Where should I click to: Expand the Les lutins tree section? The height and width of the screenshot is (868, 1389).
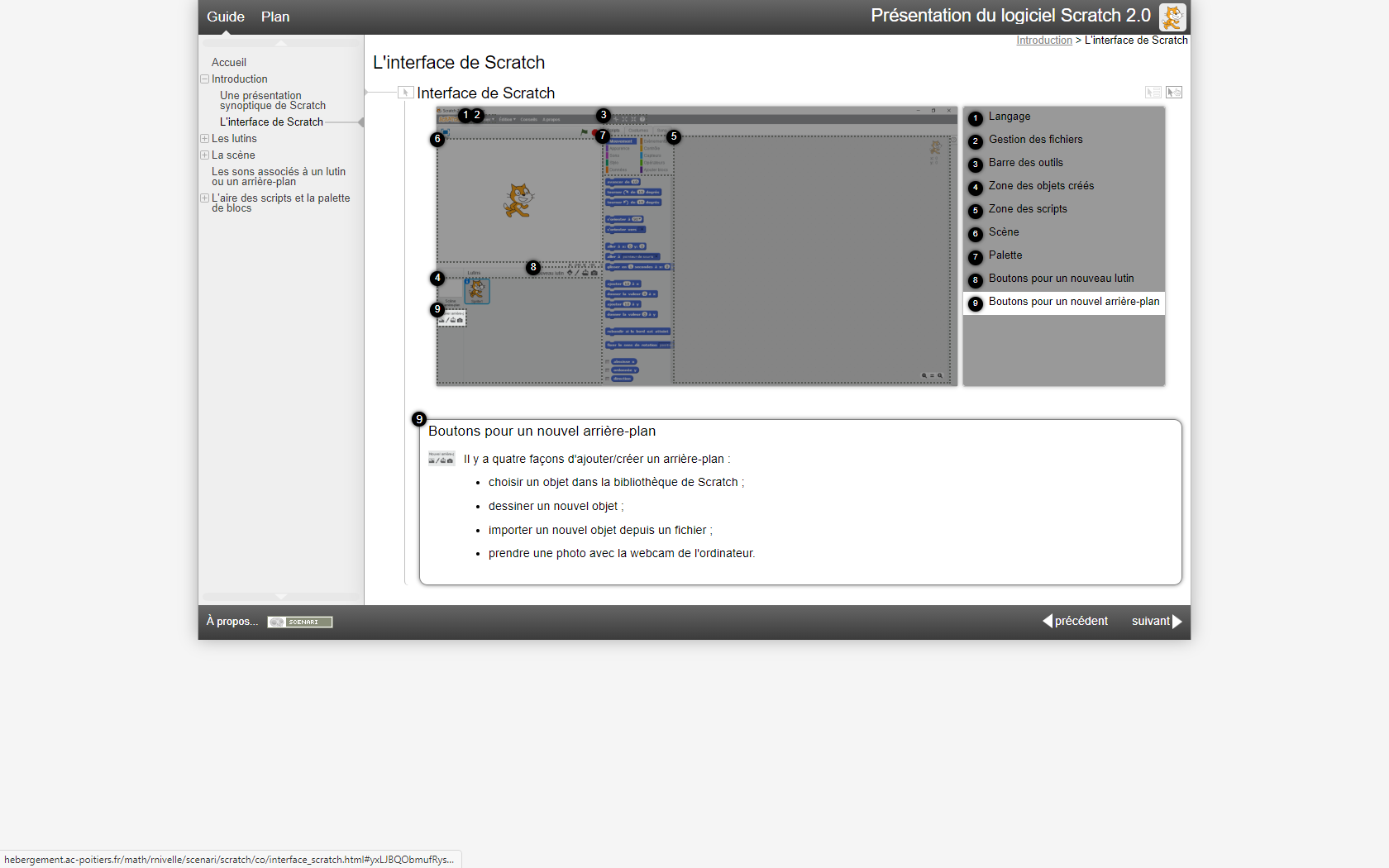204,139
